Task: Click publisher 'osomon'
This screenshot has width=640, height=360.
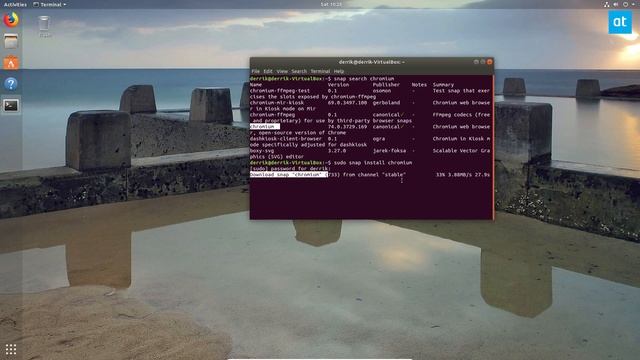Action: point(382,91)
